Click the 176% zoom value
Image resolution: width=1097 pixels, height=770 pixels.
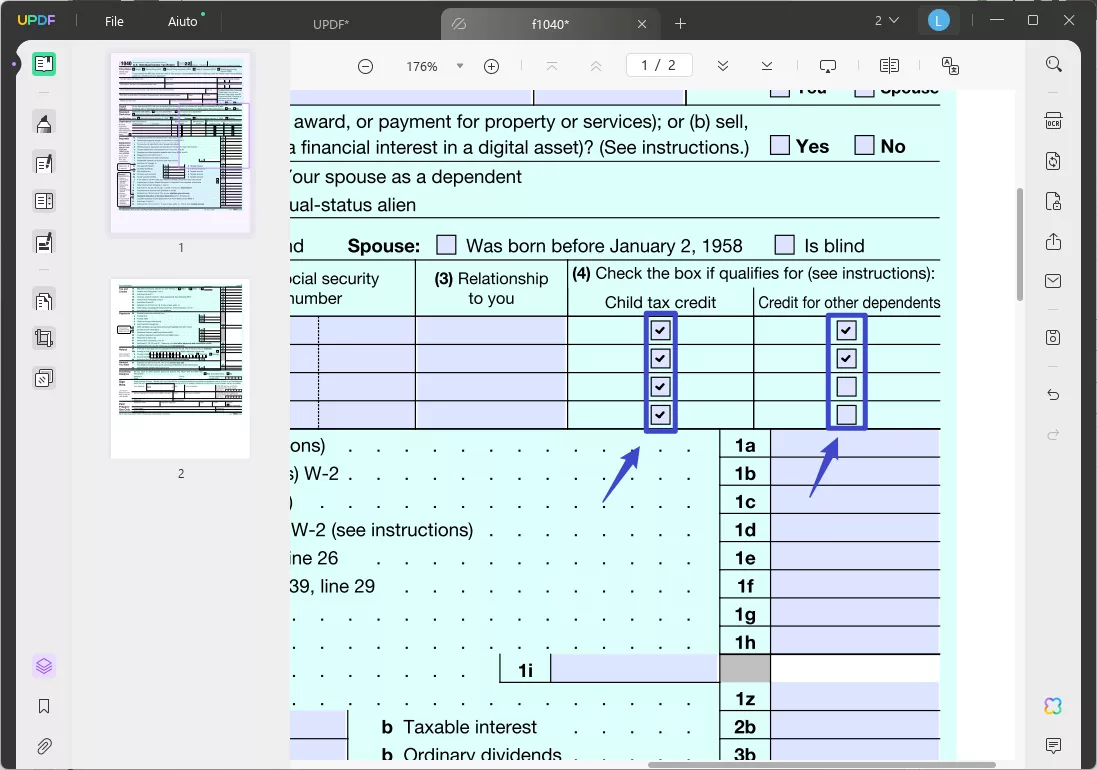(x=422, y=66)
